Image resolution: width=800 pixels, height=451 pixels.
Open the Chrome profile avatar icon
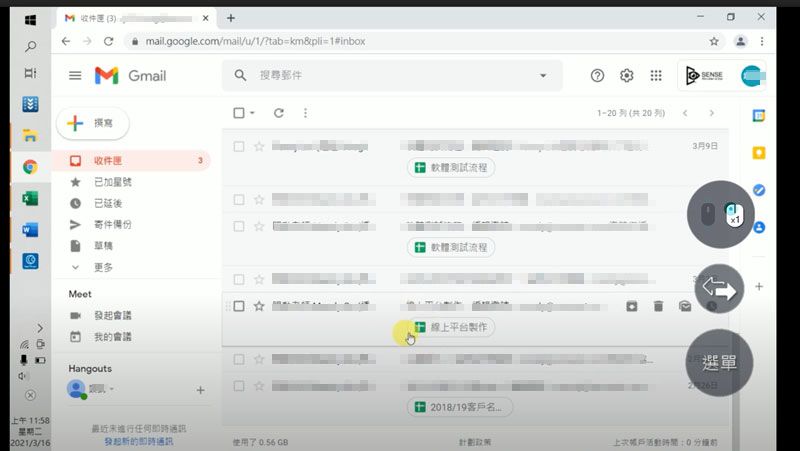point(740,41)
